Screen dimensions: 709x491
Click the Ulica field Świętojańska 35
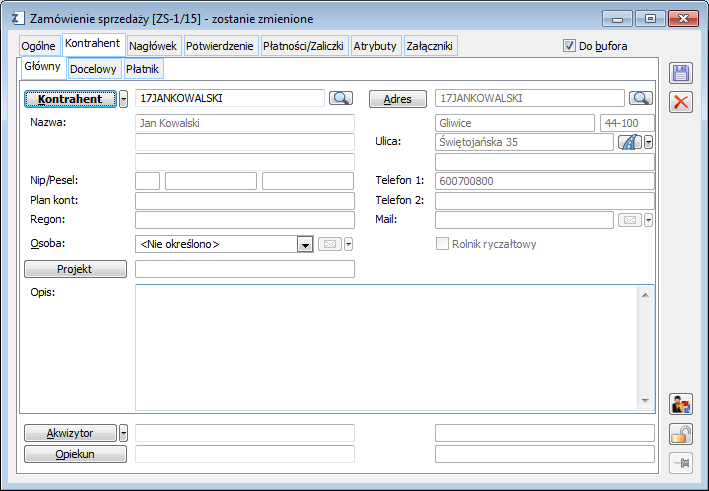(x=524, y=142)
